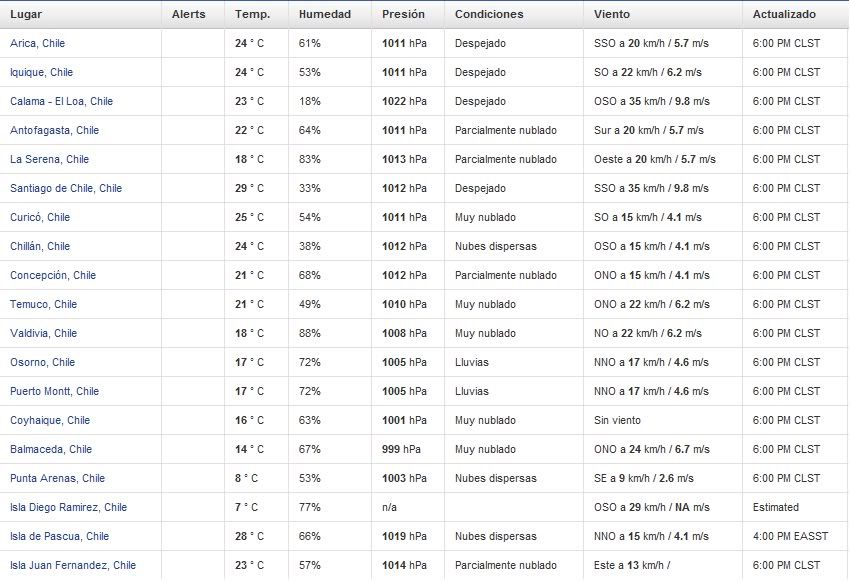Sort by the Humedad column header
The width and height of the screenshot is (850, 582).
(x=325, y=14)
